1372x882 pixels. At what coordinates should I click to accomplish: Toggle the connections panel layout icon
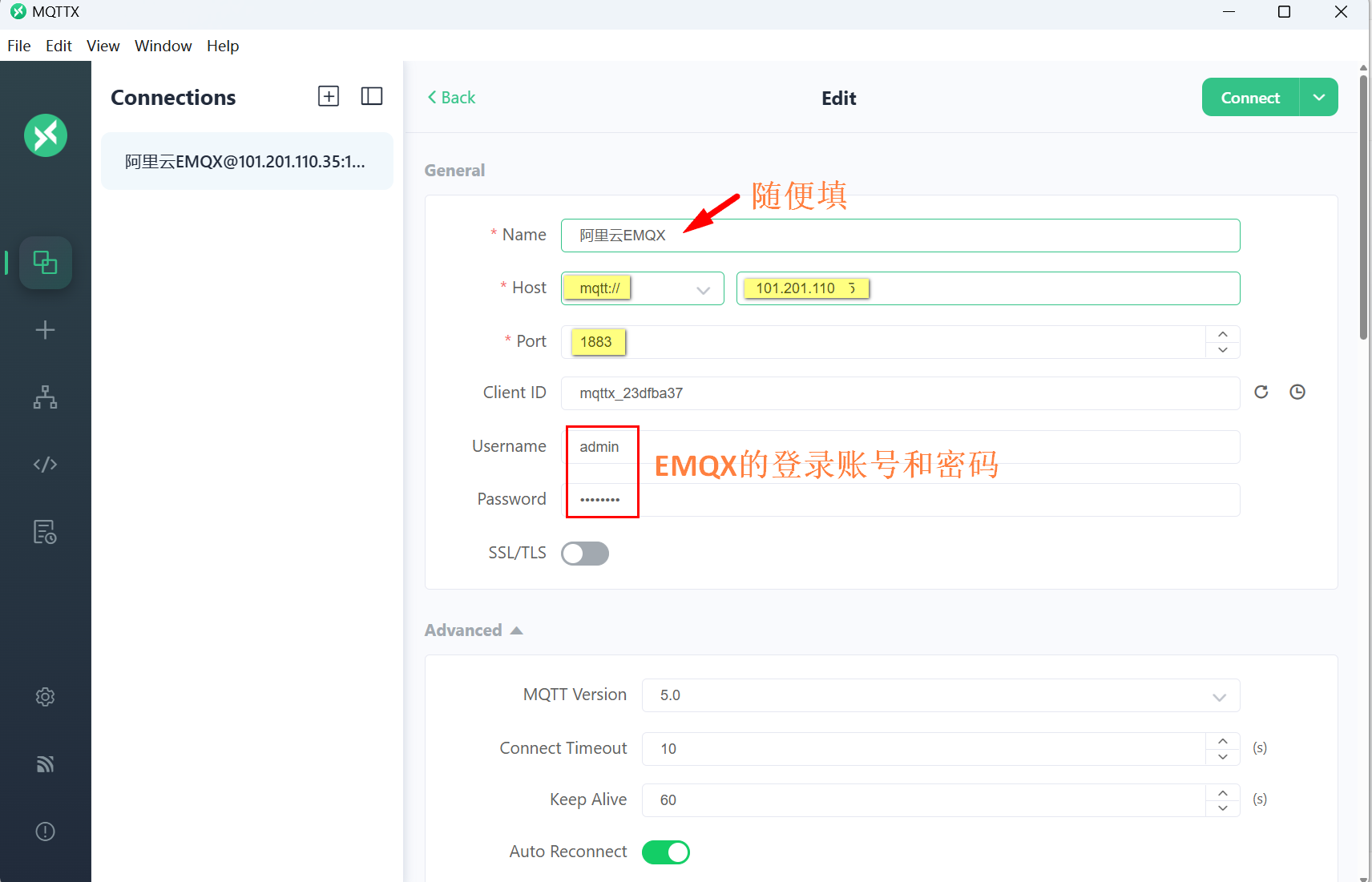tap(372, 96)
